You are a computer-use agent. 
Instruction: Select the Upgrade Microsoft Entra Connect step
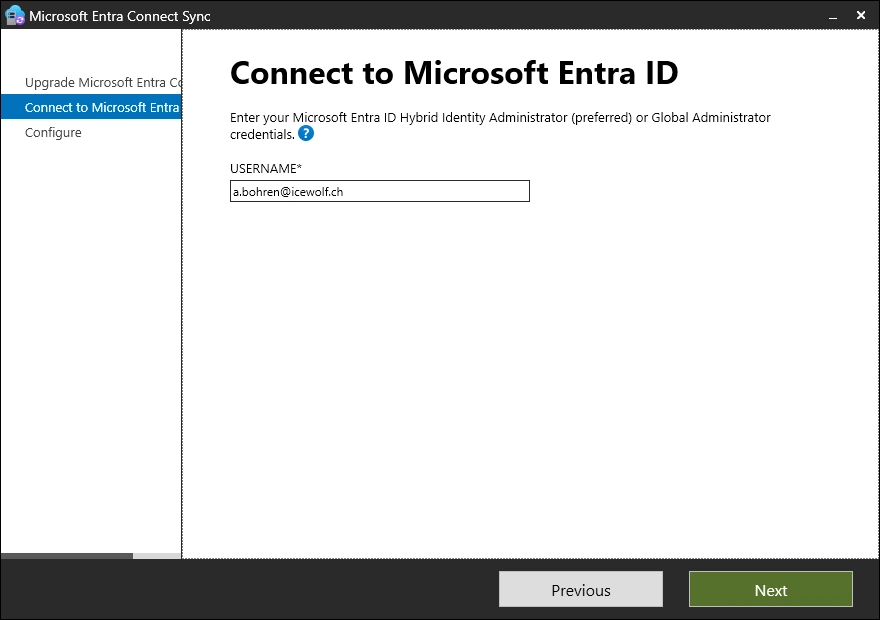click(102, 82)
